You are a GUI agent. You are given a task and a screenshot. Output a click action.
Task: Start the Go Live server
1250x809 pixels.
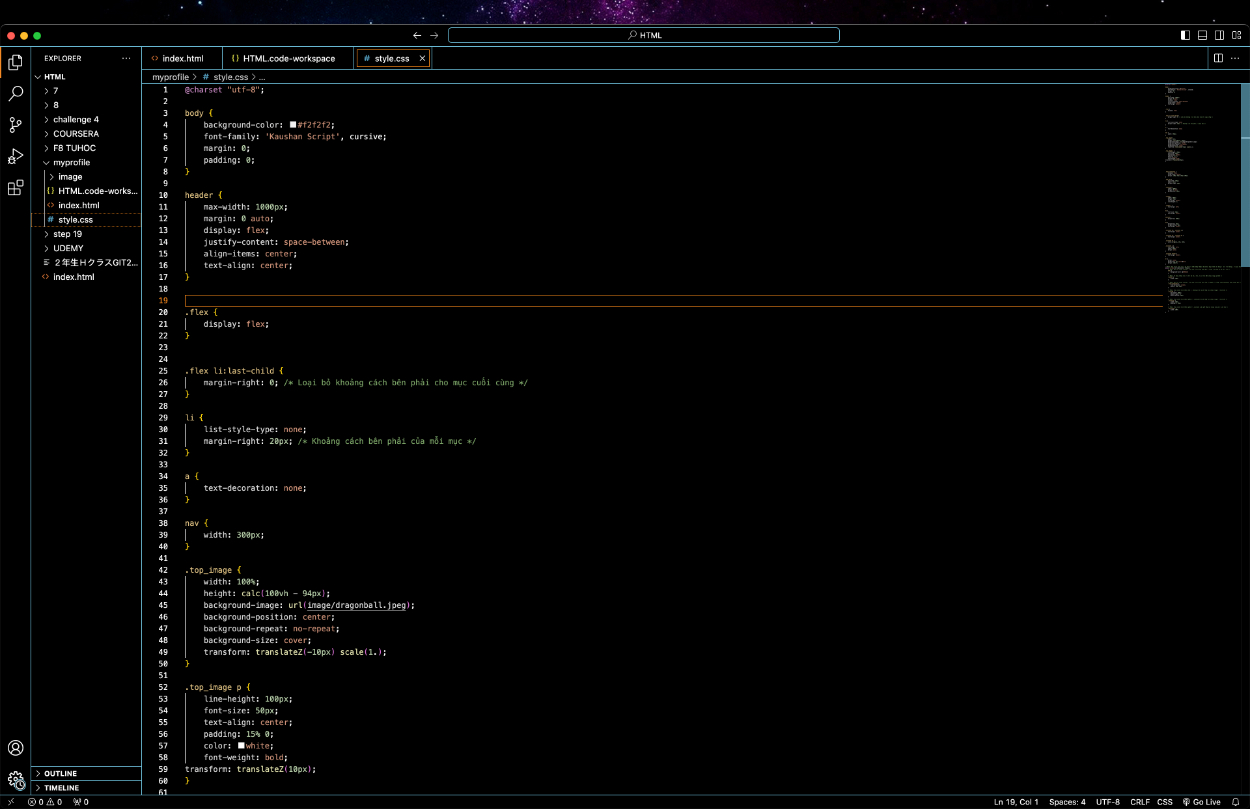[1201, 802]
